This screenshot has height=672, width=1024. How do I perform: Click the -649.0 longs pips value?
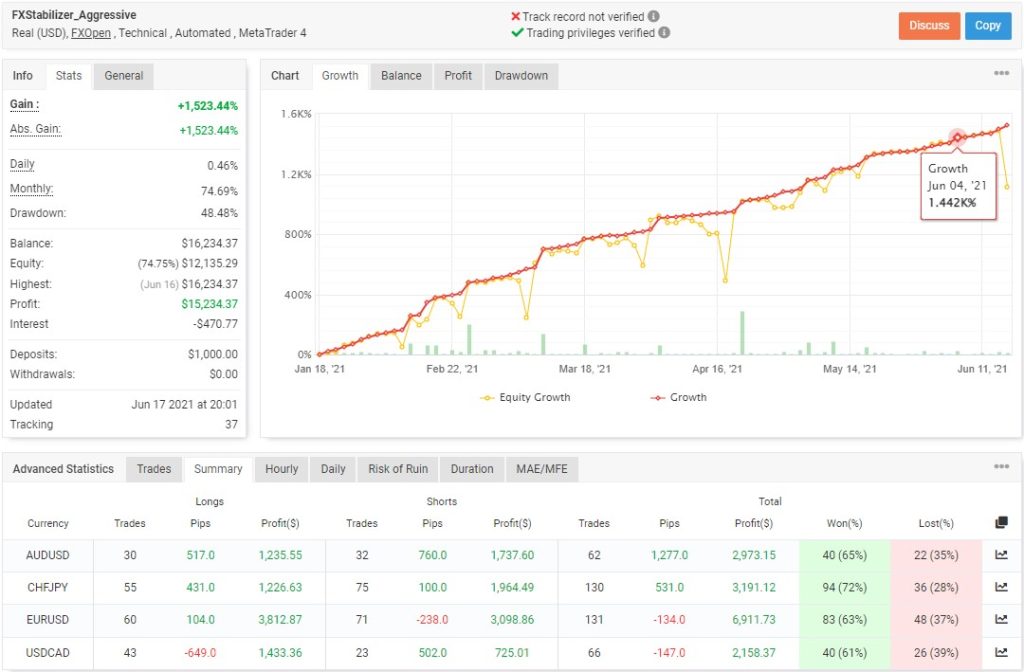click(x=200, y=652)
